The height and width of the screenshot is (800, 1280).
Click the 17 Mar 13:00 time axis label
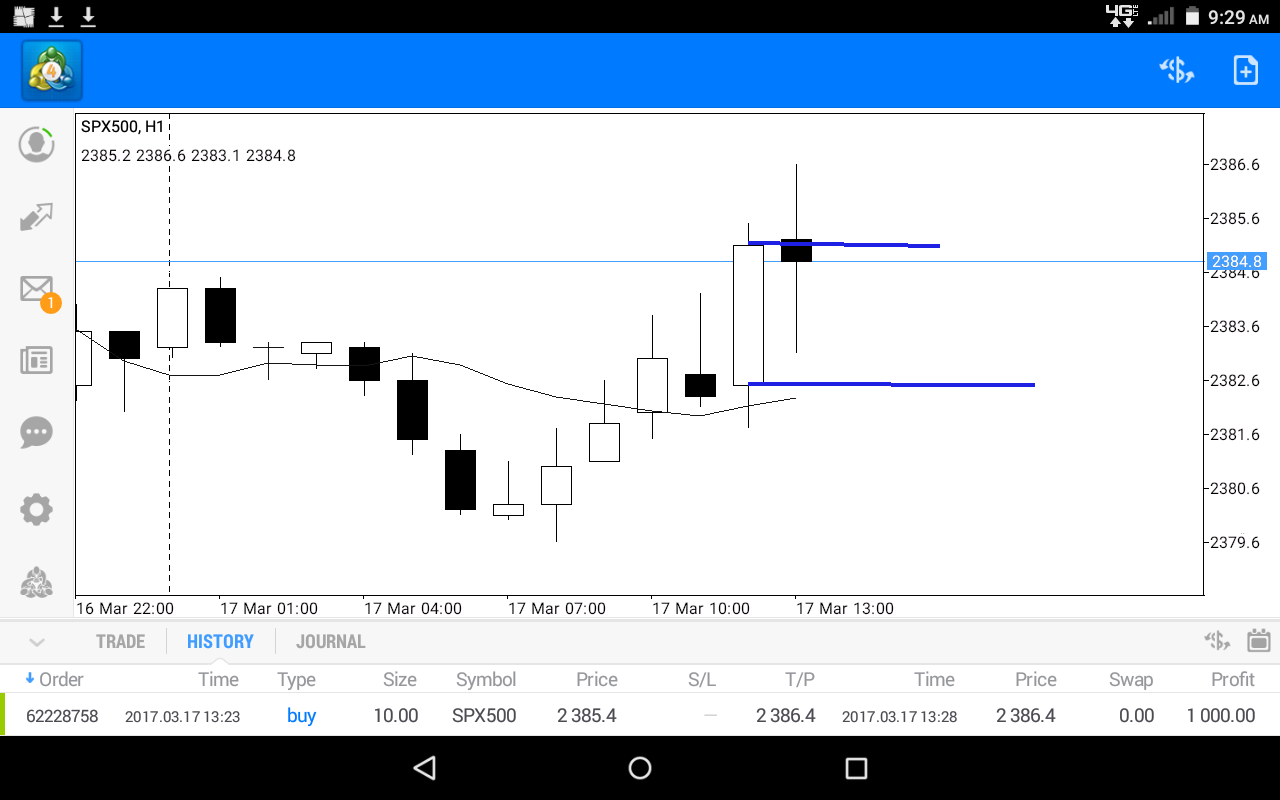844,608
